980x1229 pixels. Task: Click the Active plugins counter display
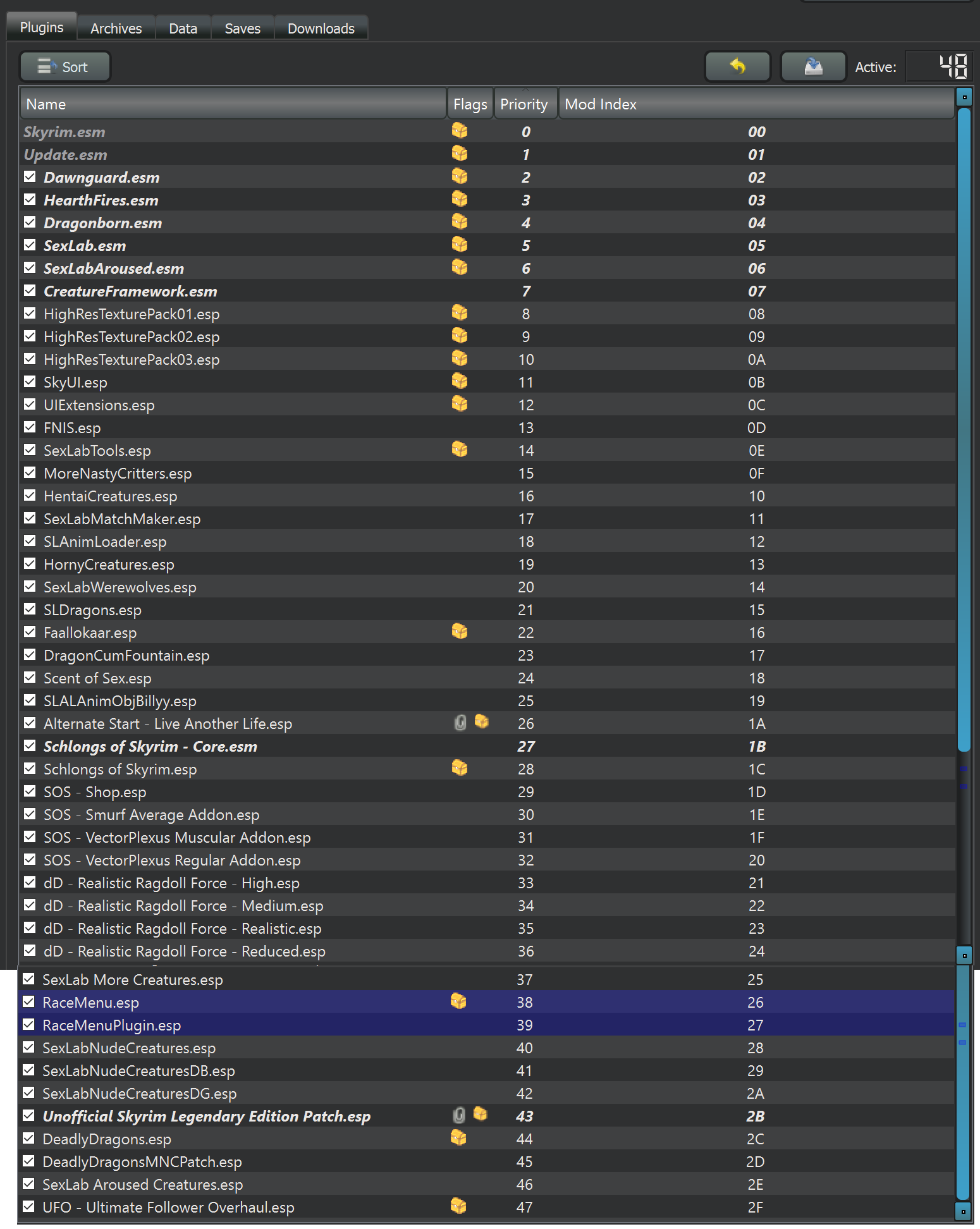(938, 66)
